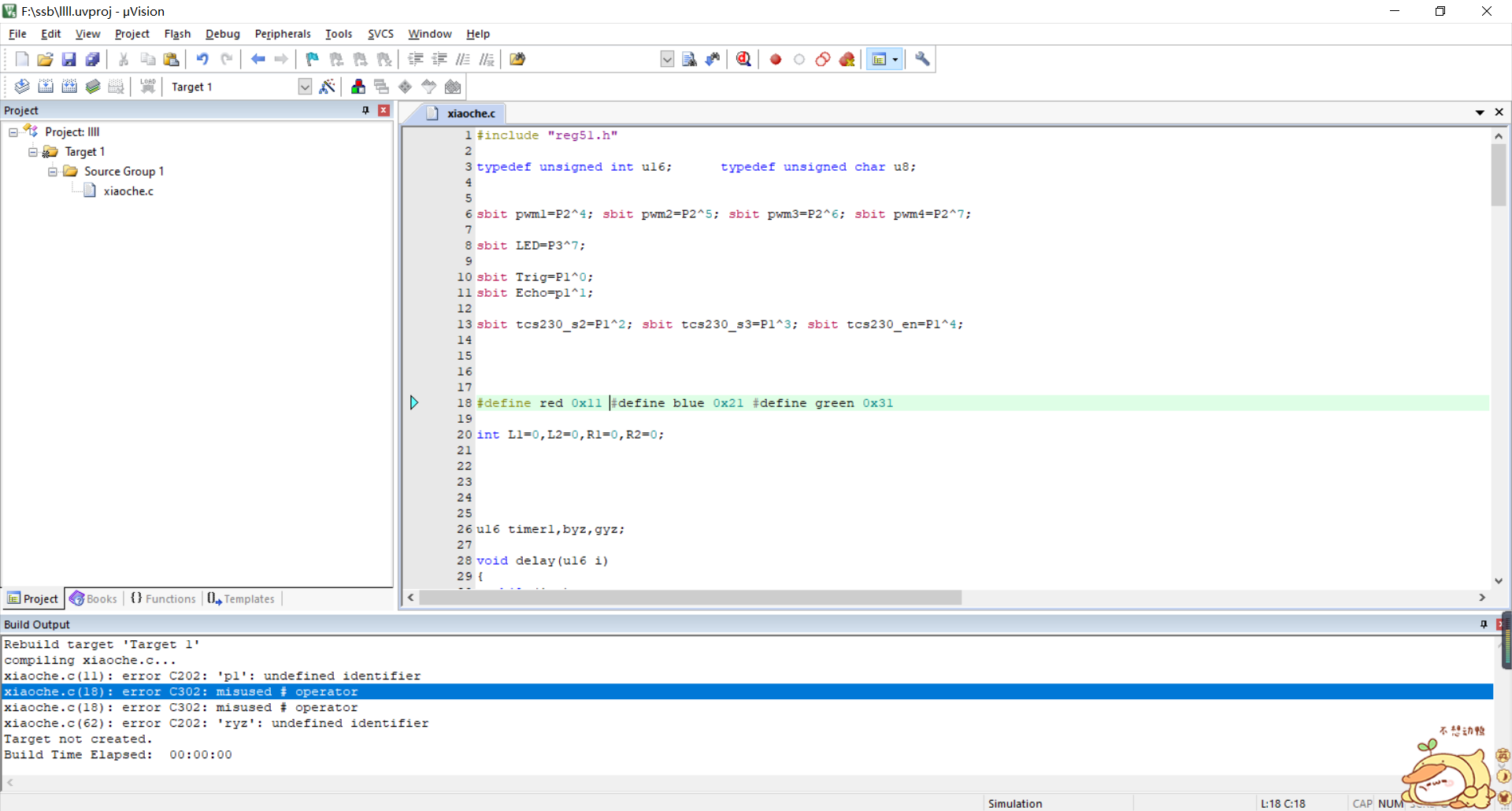Download to flash LOAD icon

(x=147, y=87)
